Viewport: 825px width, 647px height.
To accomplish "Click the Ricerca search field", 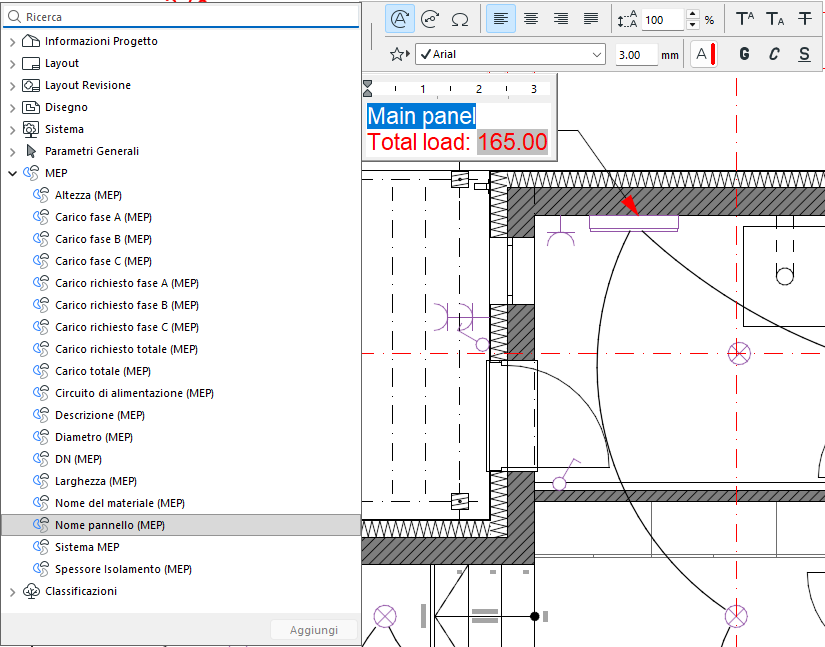I will [181, 17].
